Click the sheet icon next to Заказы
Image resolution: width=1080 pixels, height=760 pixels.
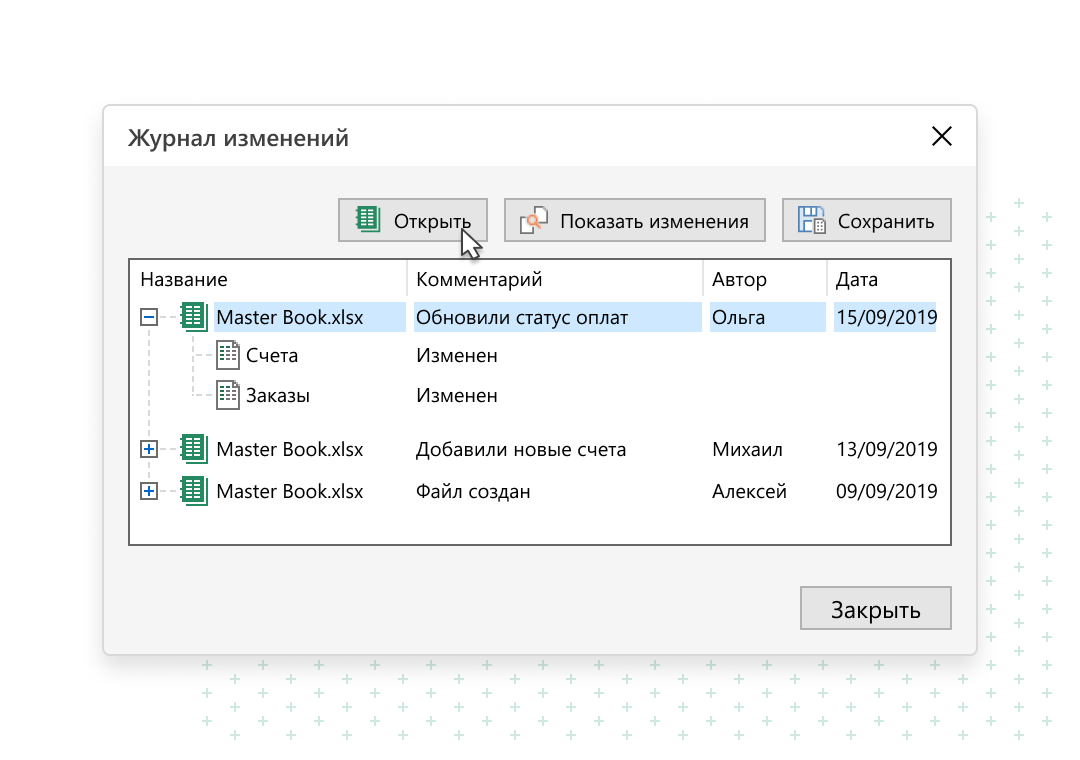[228, 395]
